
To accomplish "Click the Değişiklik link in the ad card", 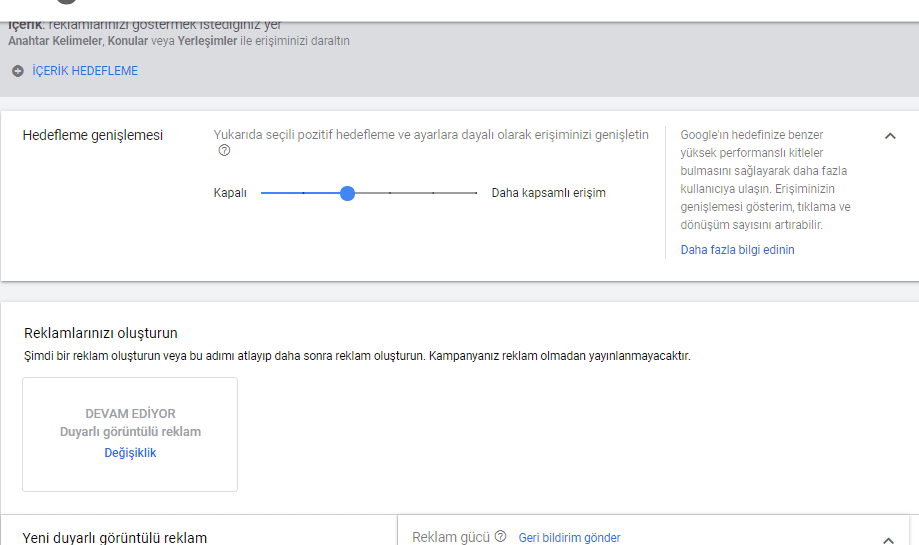I will [130, 453].
